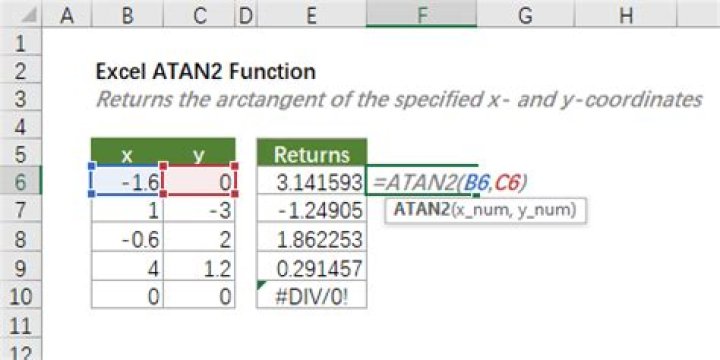This screenshot has width=720, height=360.
Task: Select row 1 header
Action: click(21, 44)
